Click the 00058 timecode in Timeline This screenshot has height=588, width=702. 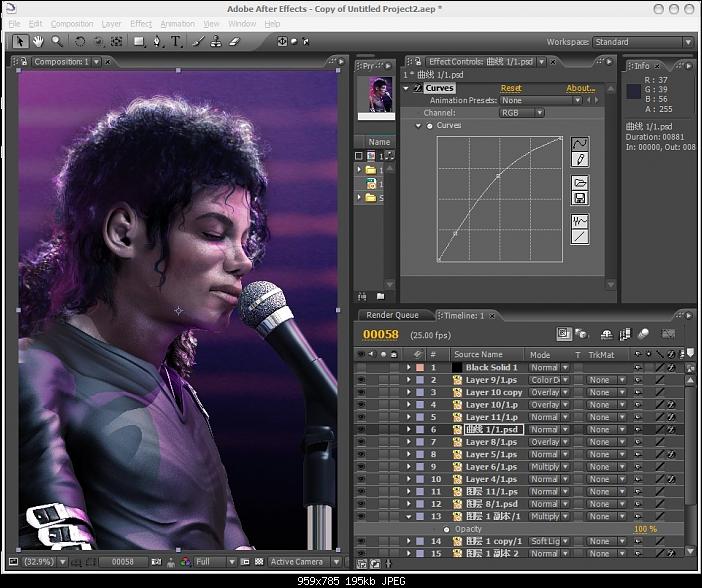click(381, 335)
